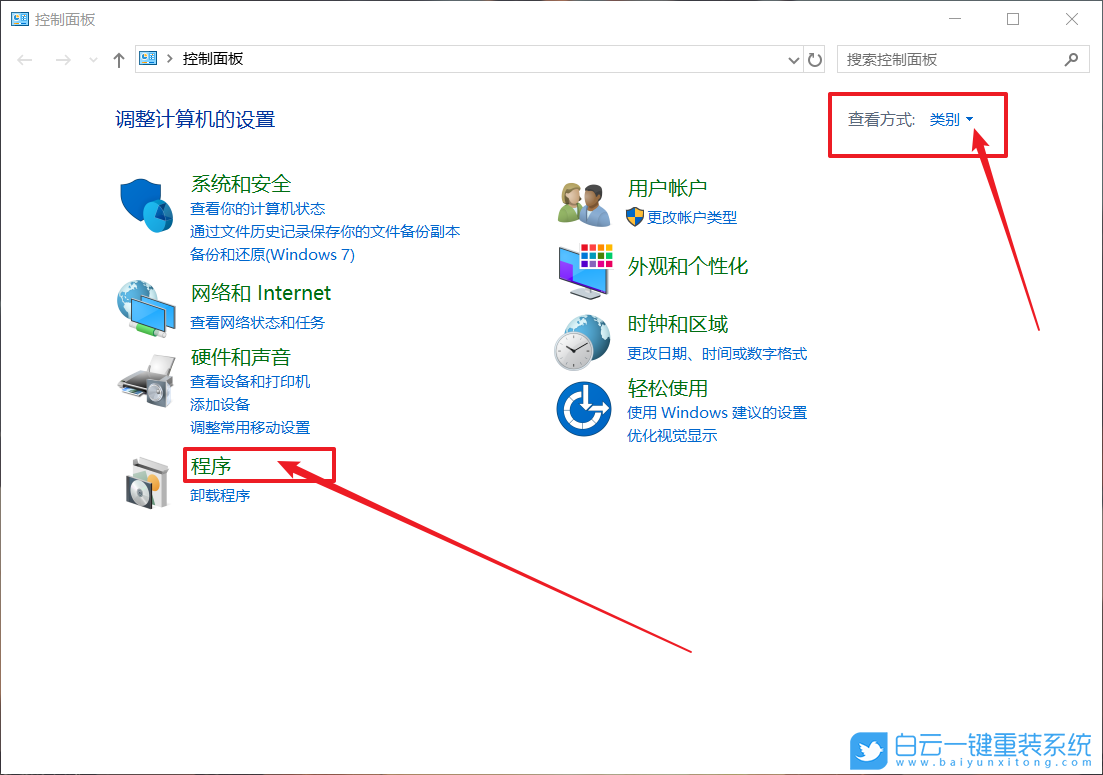Image resolution: width=1103 pixels, height=775 pixels.
Task: Open the 外观和个性化 display icon
Action: tap(583, 270)
